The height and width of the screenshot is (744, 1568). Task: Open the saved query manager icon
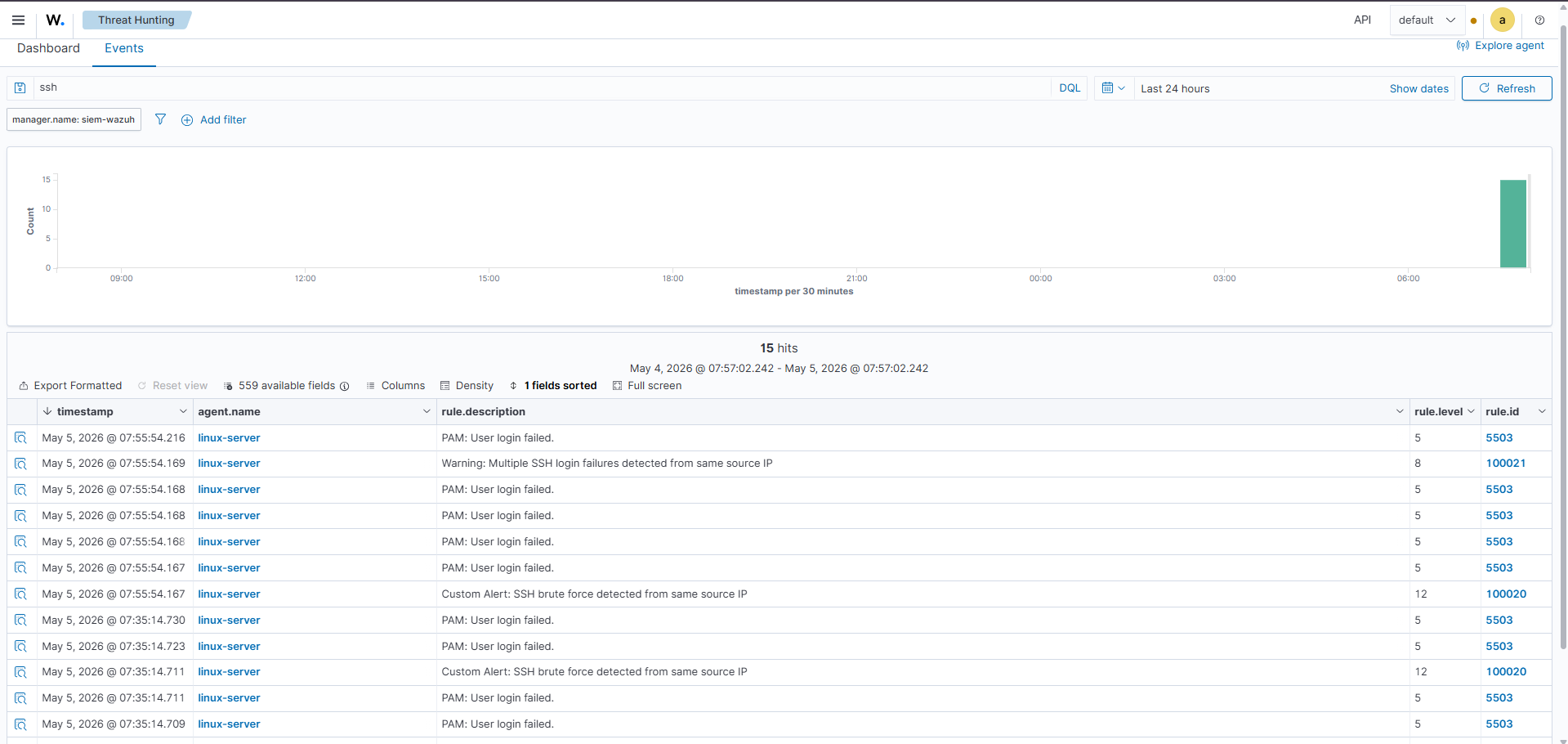20,87
